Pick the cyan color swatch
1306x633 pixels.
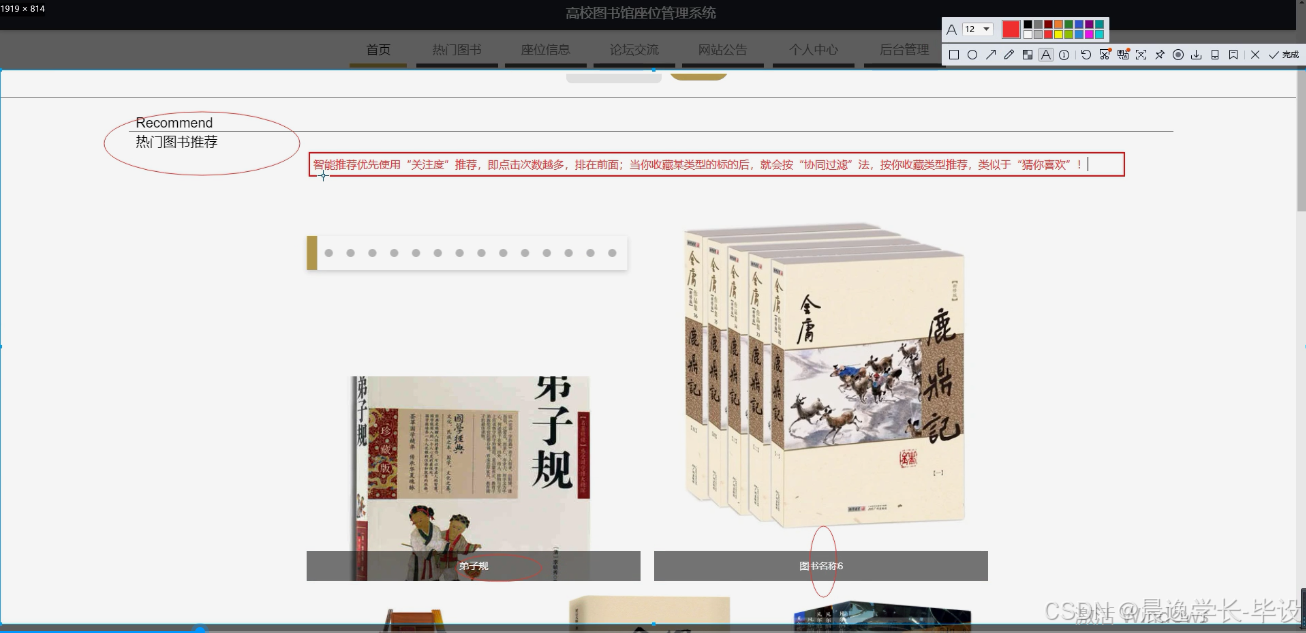click(x=1099, y=34)
